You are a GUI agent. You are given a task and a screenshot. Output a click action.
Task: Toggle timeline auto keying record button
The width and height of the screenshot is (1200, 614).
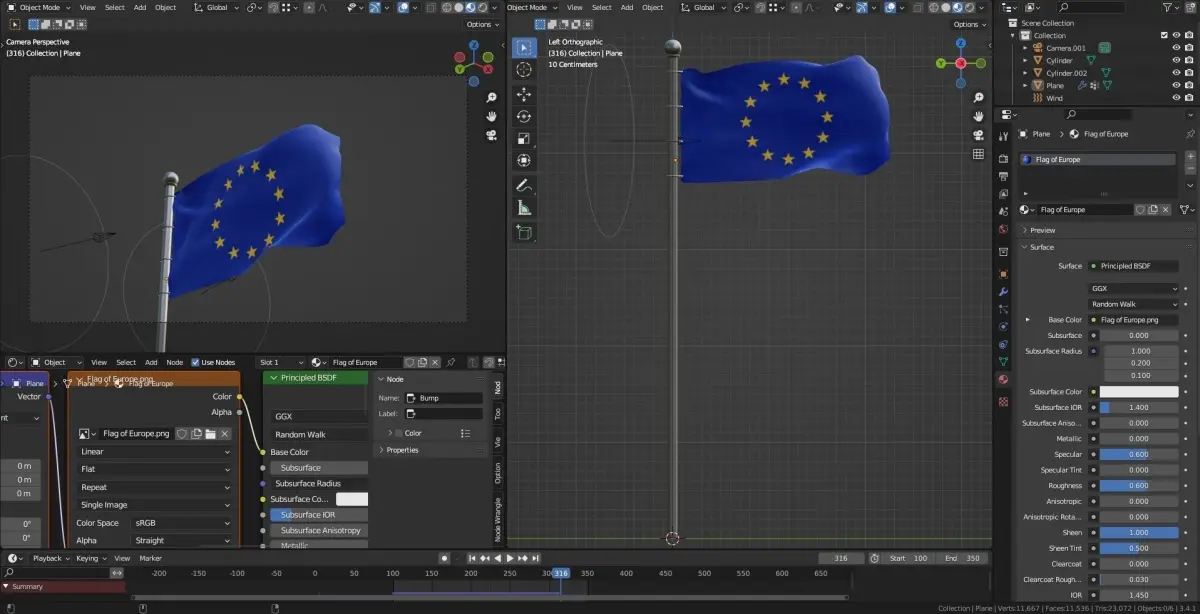(x=444, y=558)
